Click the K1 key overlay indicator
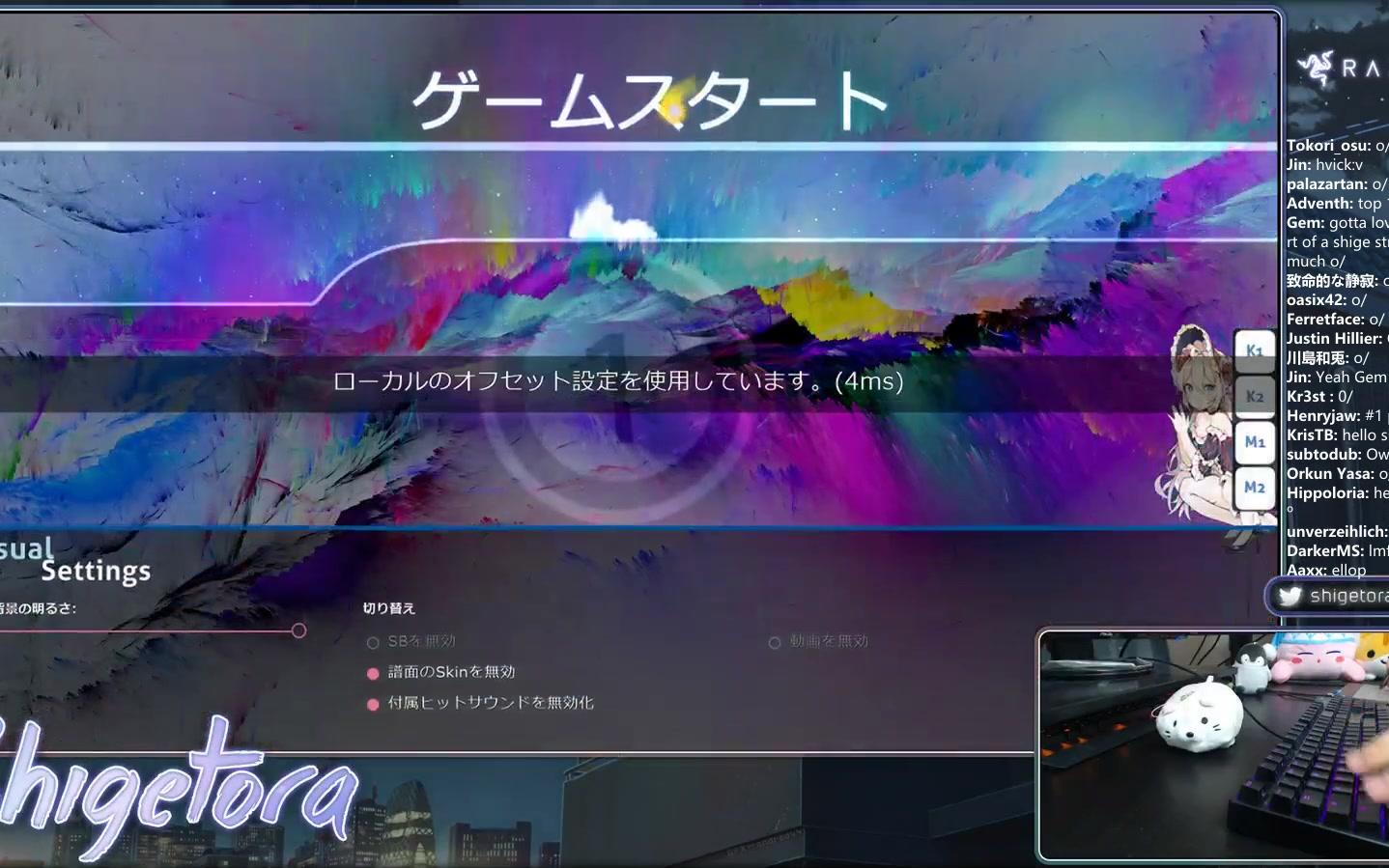The height and width of the screenshot is (868, 1389). (x=1255, y=351)
